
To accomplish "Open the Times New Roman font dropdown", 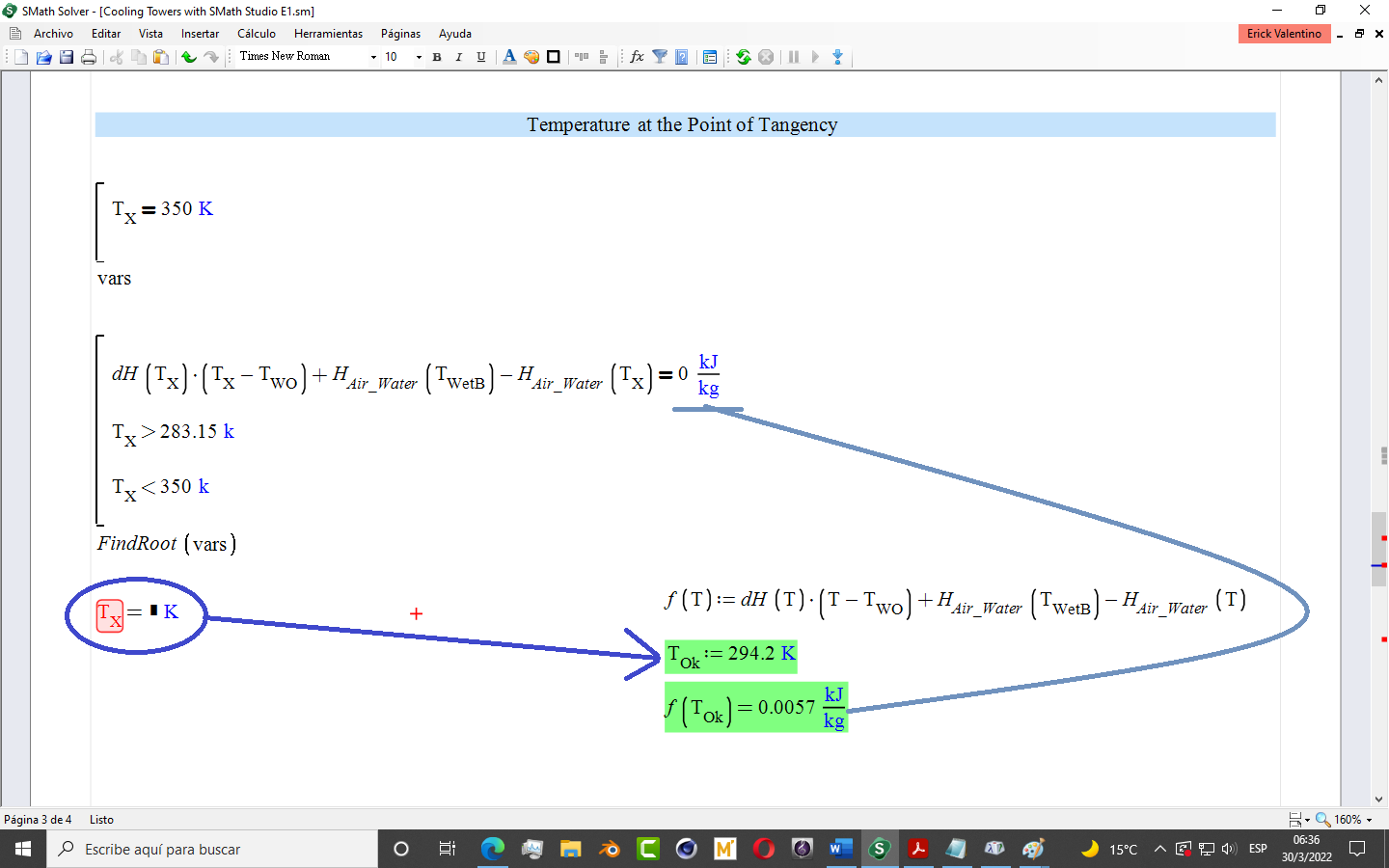I will [371, 56].
